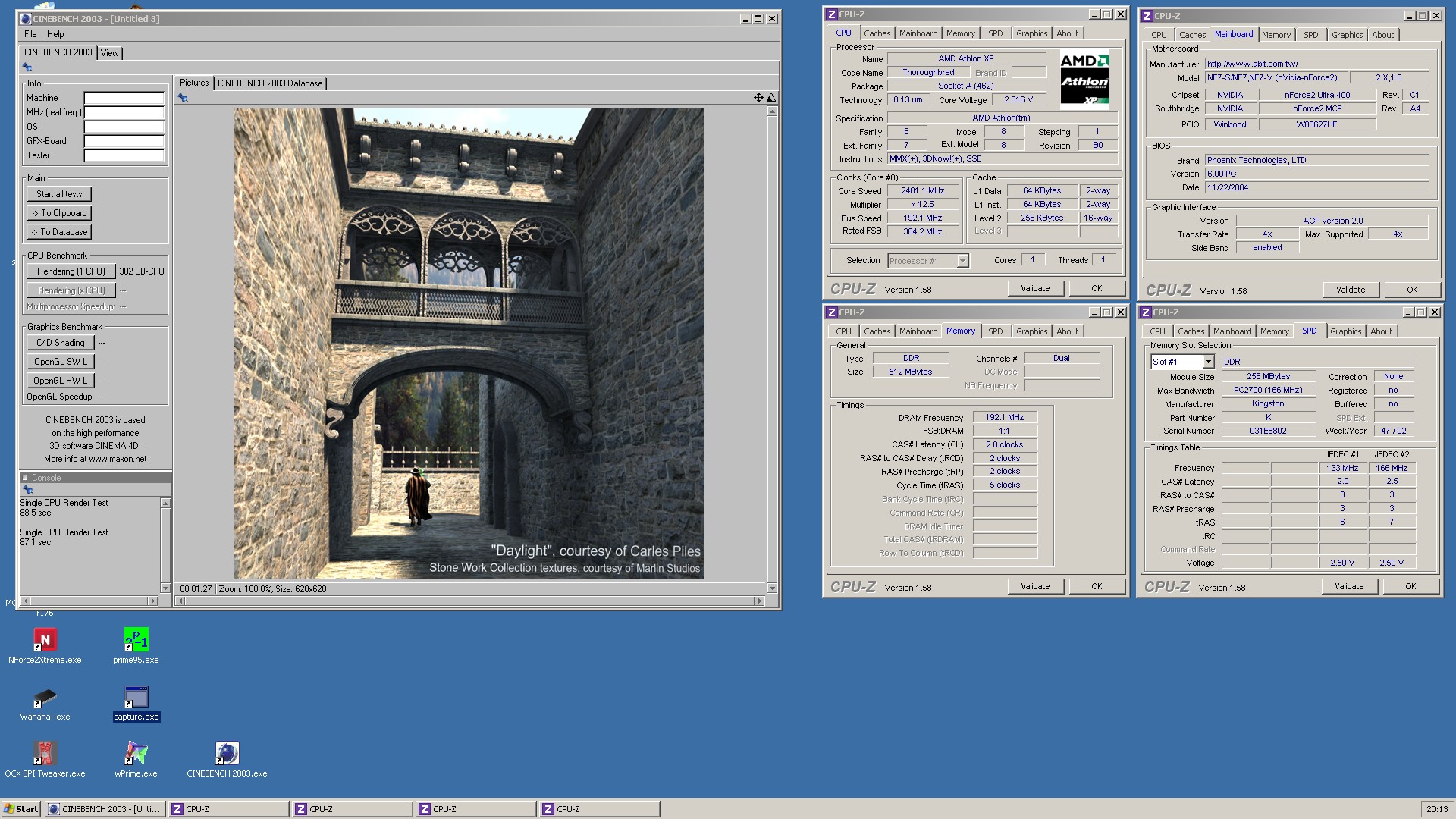Click OK in CPU-Z SPD window
The image size is (1456, 819).
click(1410, 586)
